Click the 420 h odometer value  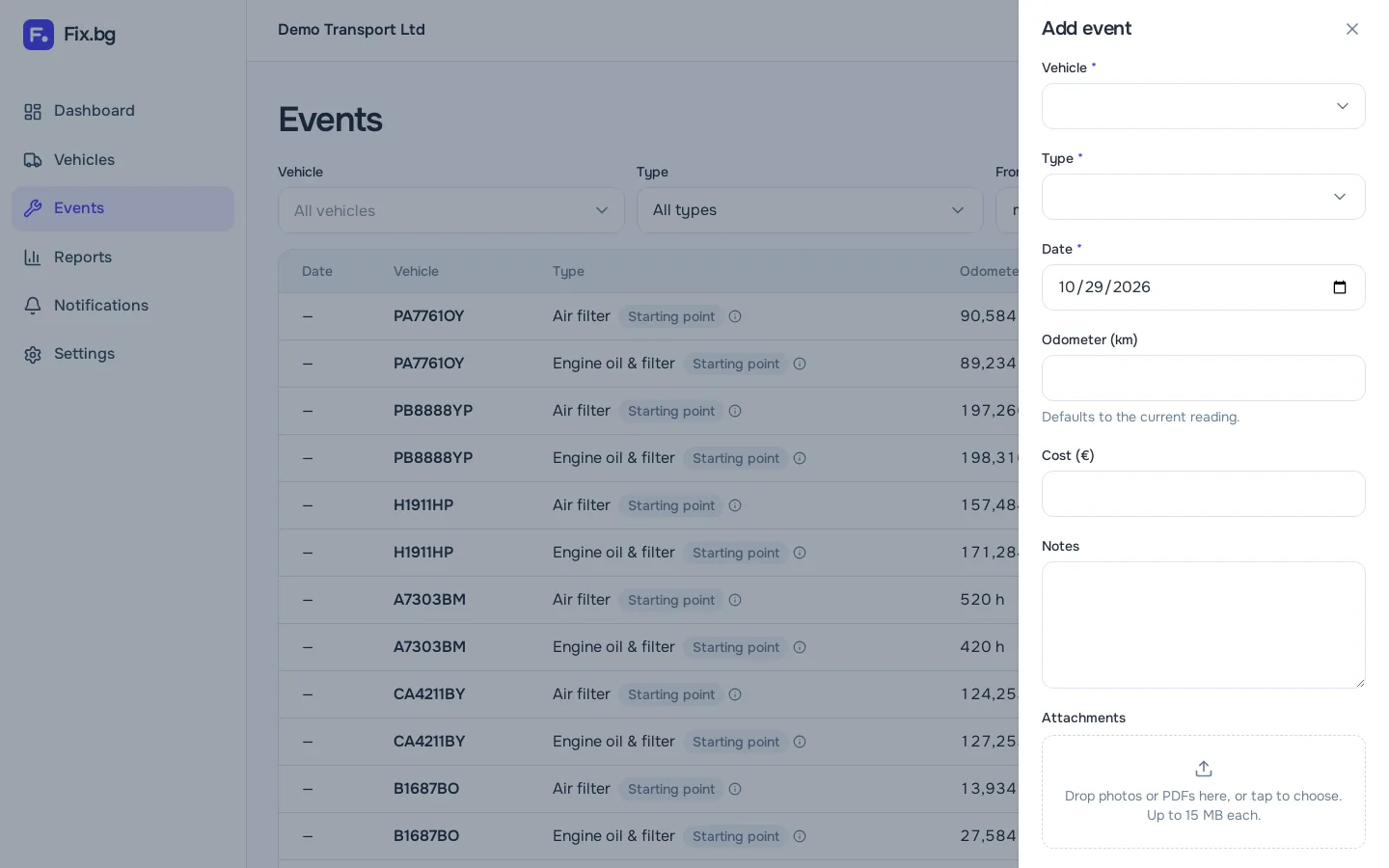(982, 647)
